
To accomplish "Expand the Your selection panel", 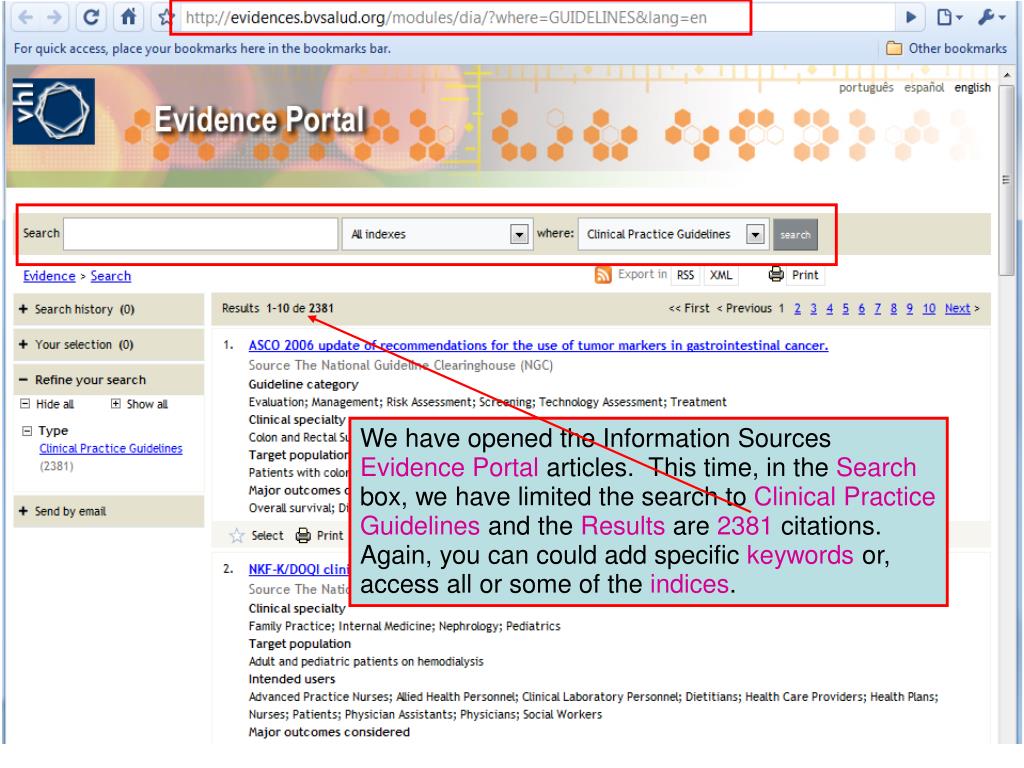I will pos(108,345).
